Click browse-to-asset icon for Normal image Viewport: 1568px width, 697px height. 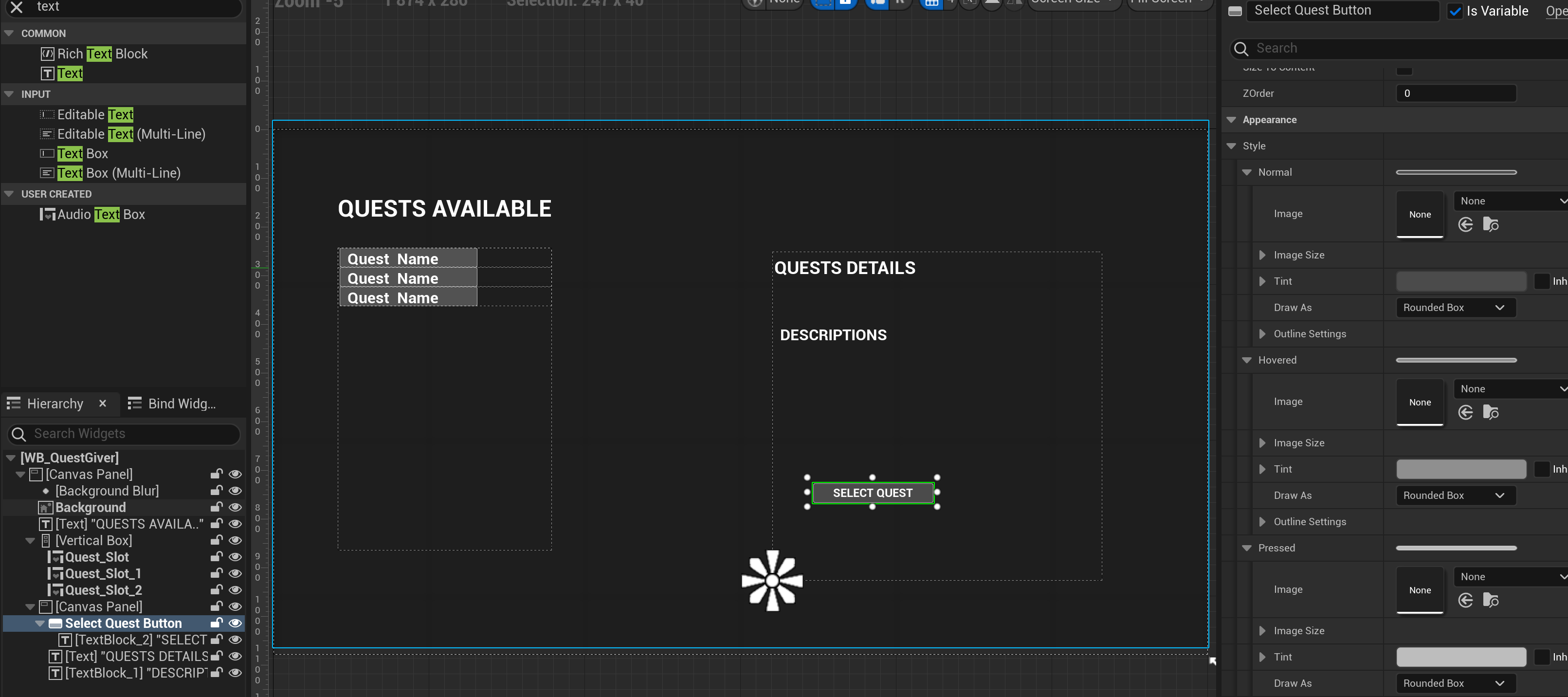click(1491, 224)
